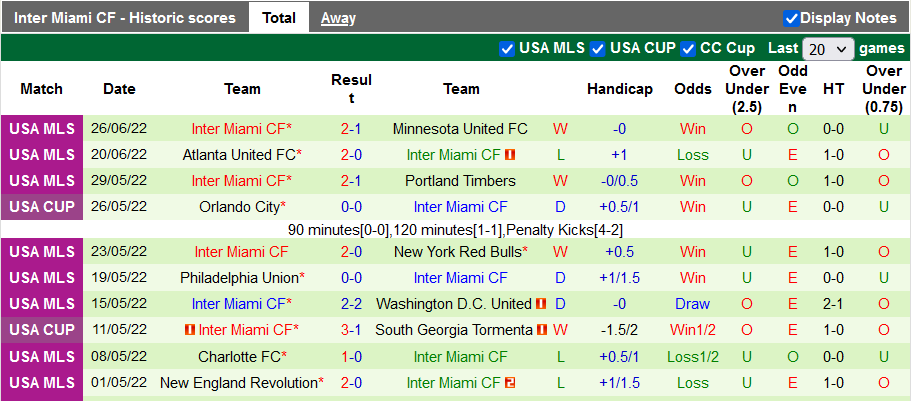The image size is (911, 401).
Task: Open New York Red Bulls team link
Action: point(458,252)
